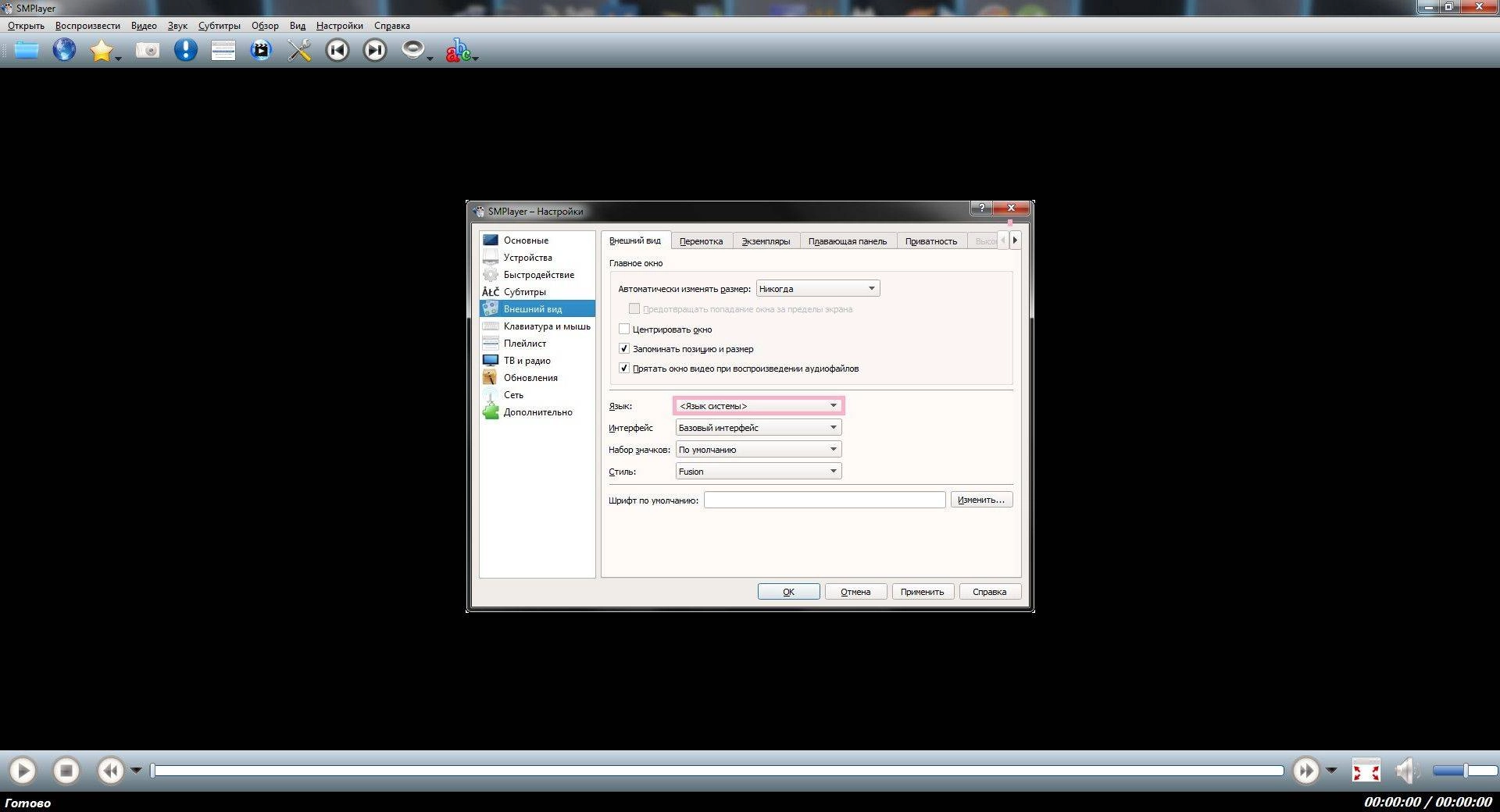Click the rewind button in control bar
This screenshot has height=812, width=1500.
[111, 771]
